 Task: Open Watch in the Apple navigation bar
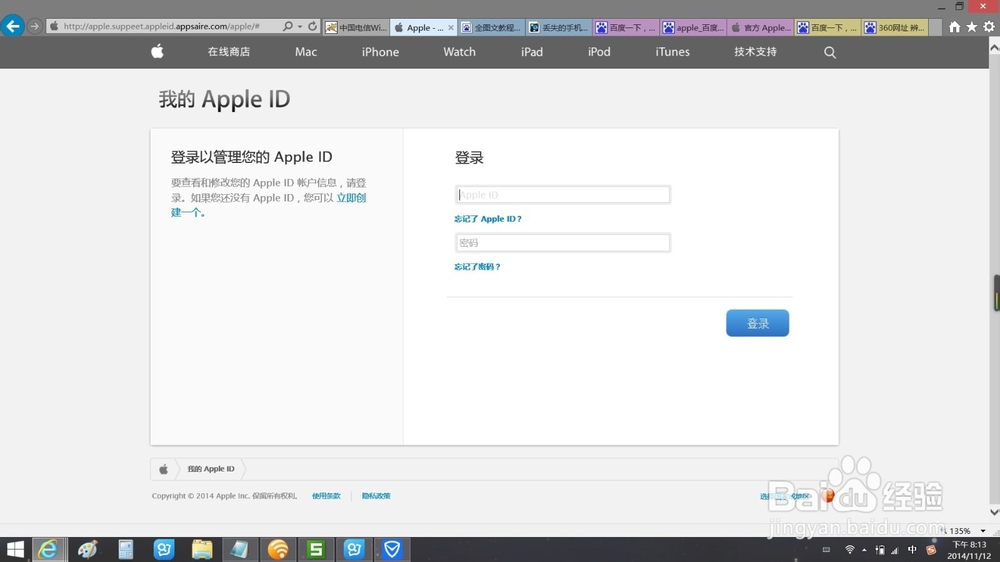tap(459, 52)
